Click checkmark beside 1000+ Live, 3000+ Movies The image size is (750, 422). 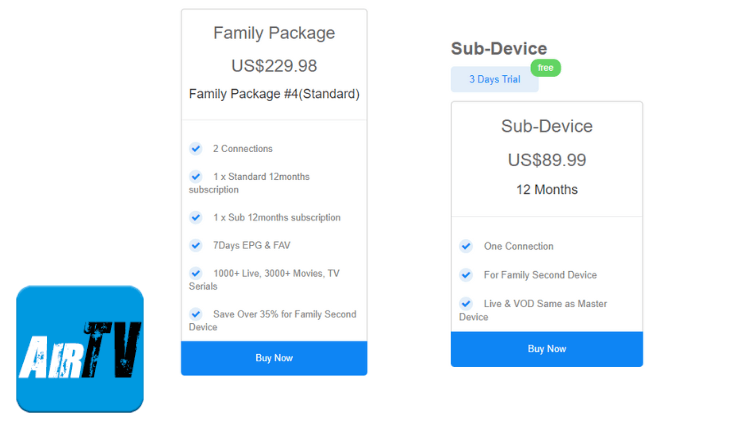pos(196,272)
